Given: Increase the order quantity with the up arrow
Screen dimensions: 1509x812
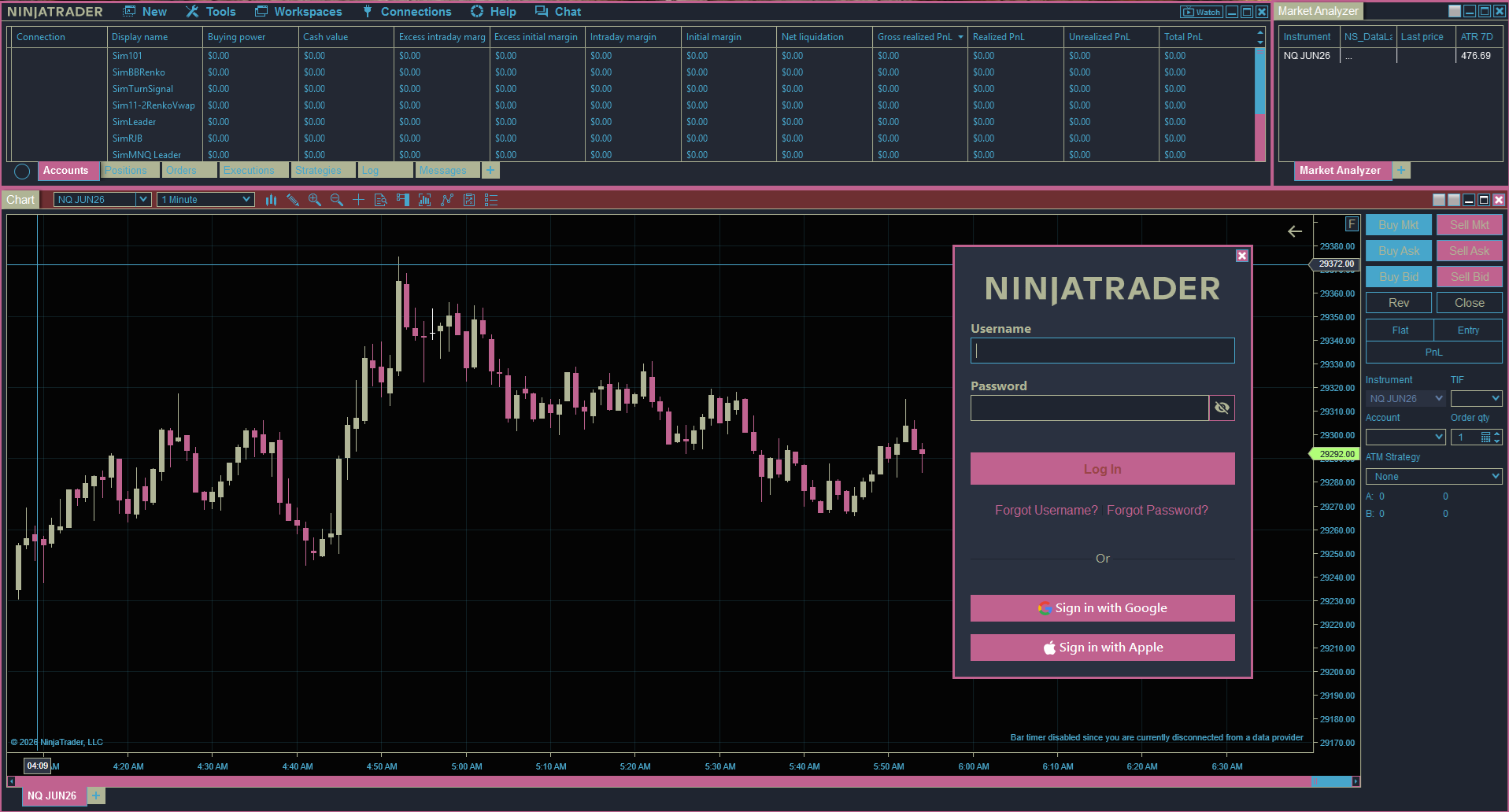Looking at the screenshot, I should 1497,434.
